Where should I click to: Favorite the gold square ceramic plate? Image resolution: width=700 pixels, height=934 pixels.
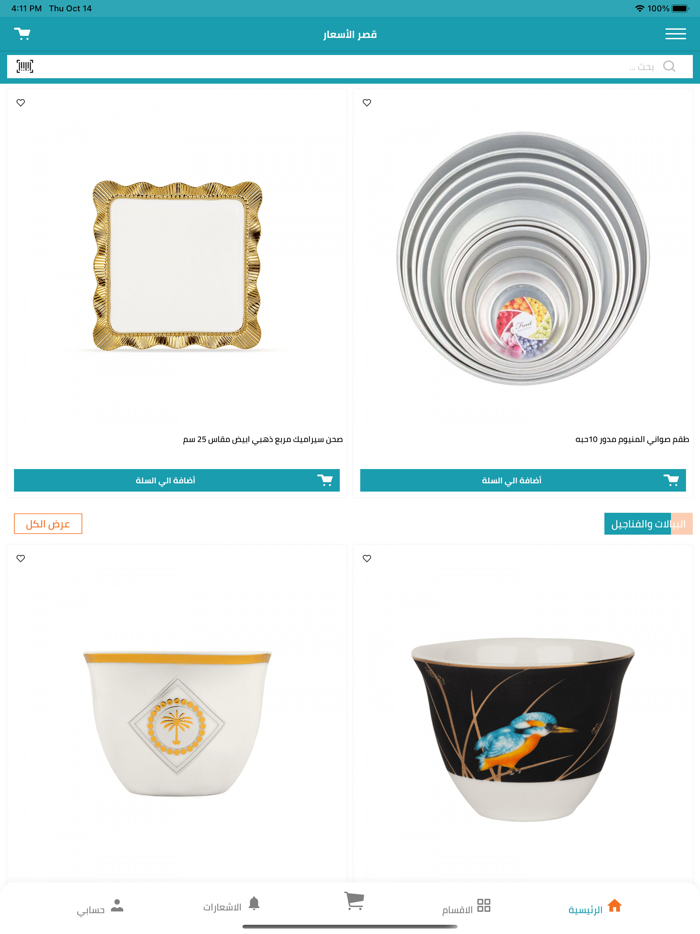pyautogui.click(x=21, y=102)
